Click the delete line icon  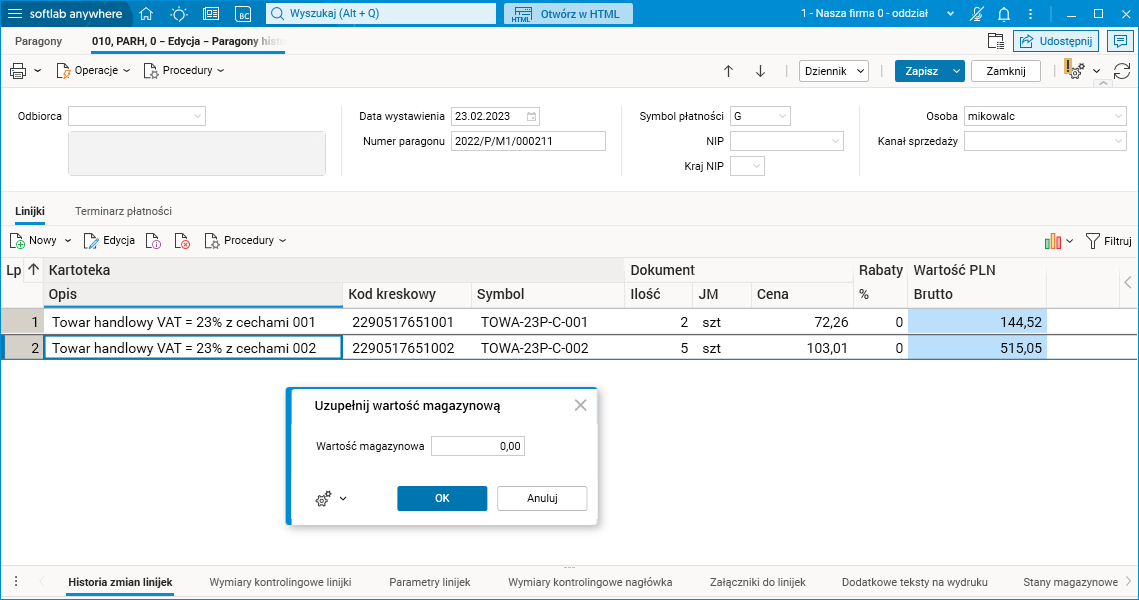pos(182,240)
